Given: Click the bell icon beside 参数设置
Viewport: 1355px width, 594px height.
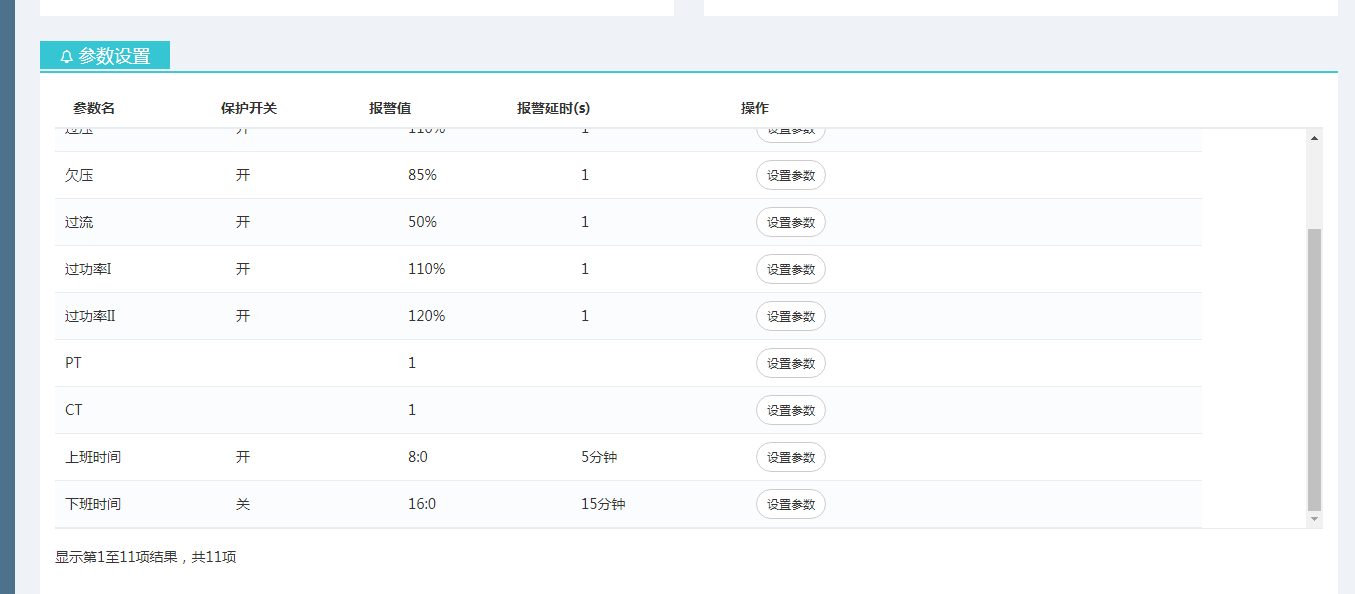Looking at the screenshot, I should pyautogui.click(x=66, y=57).
